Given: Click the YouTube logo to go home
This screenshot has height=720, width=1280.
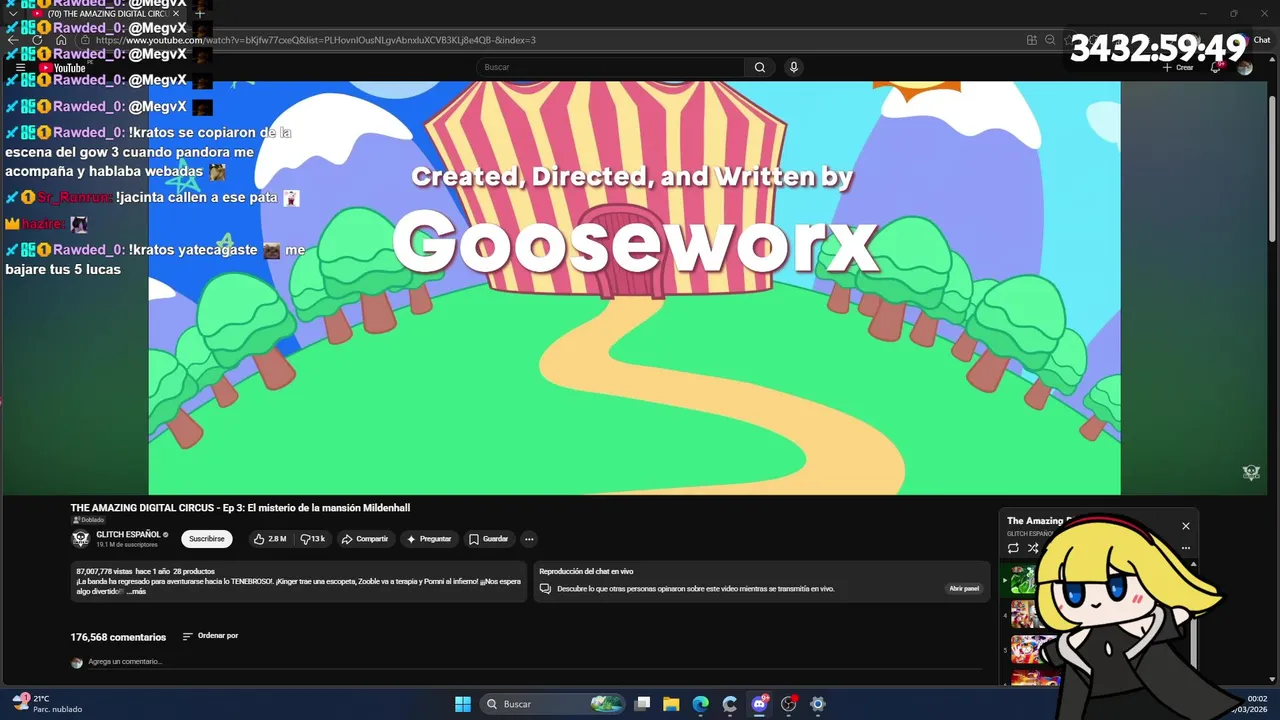Looking at the screenshot, I should [x=62, y=68].
